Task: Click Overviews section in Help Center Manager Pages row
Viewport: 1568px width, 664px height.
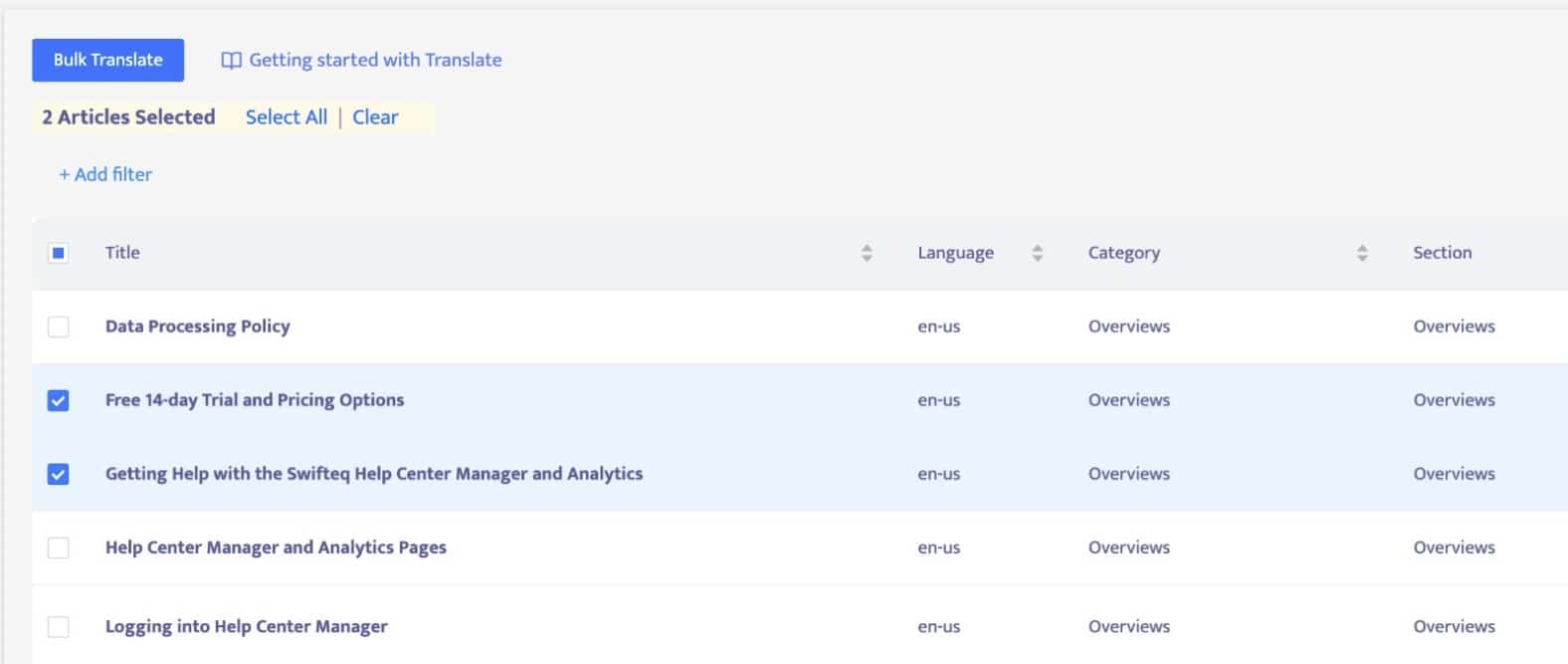Action: (x=1455, y=548)
